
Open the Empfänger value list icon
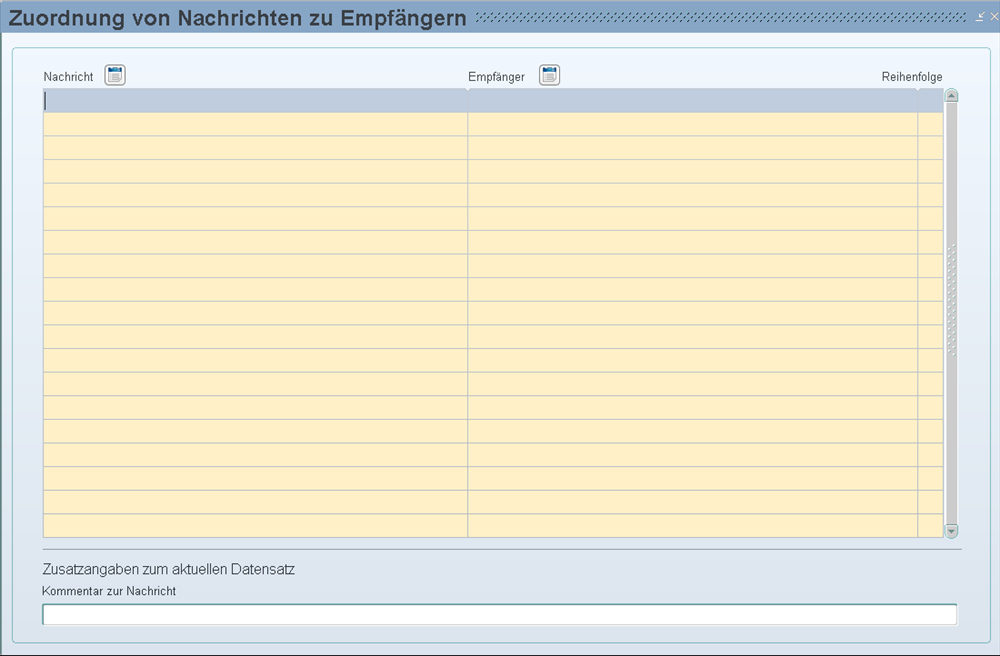549,75
